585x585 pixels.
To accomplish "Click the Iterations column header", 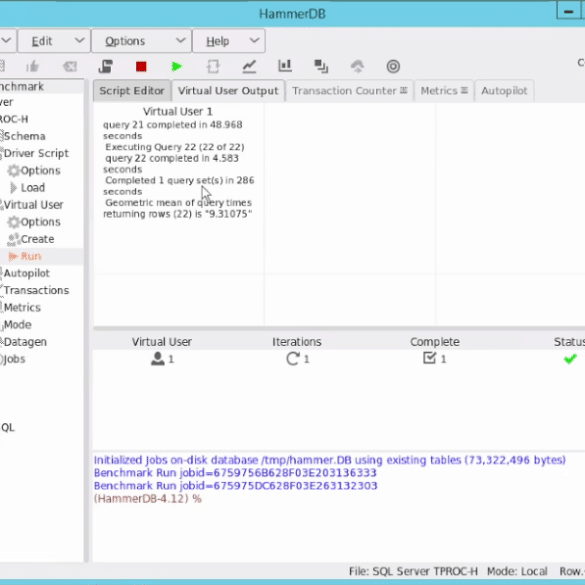I will 297,342.
